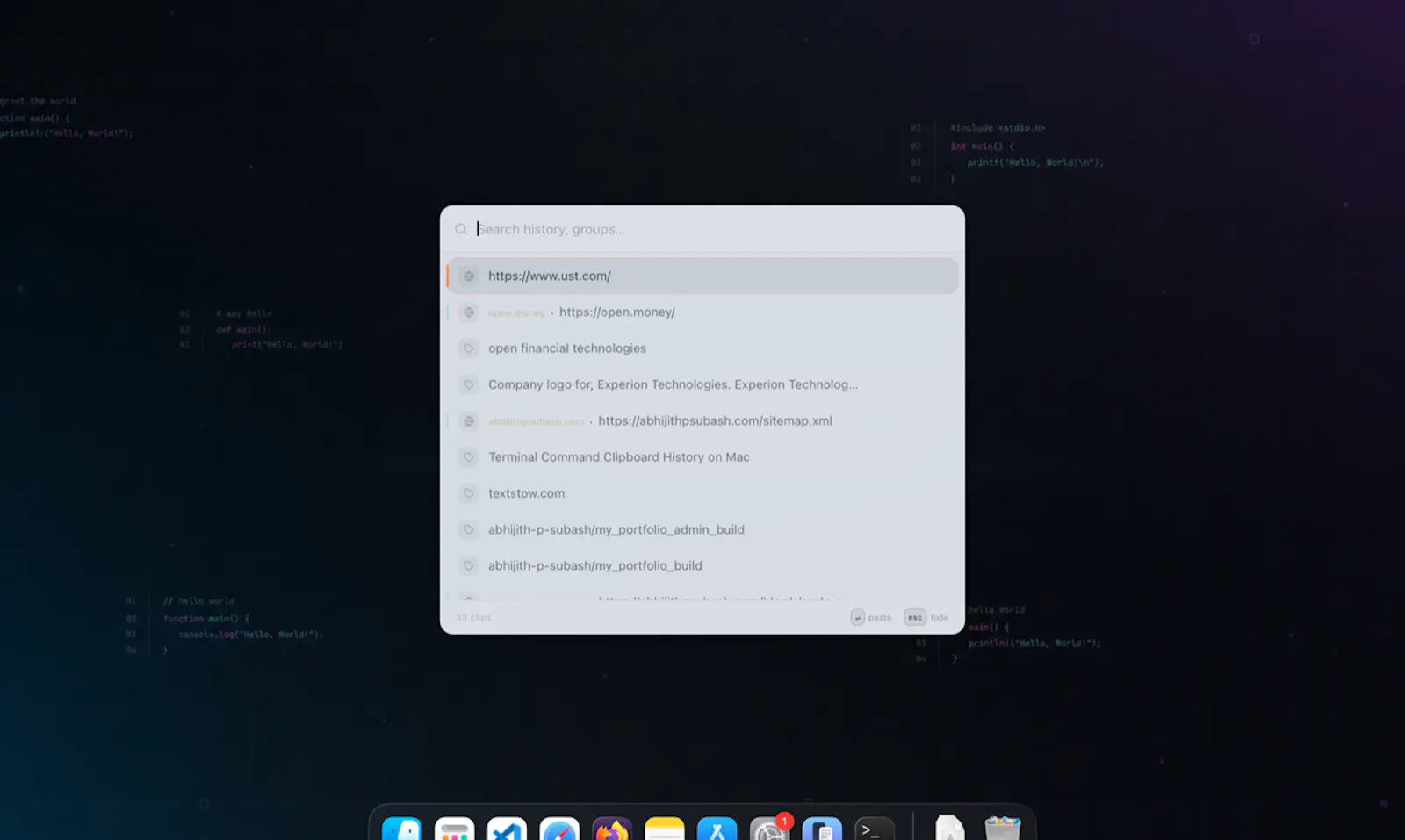This screenshot has width=1405, height=840.
Task: Select Terminal Command Clipboard History clip
Action: (702, 457)
